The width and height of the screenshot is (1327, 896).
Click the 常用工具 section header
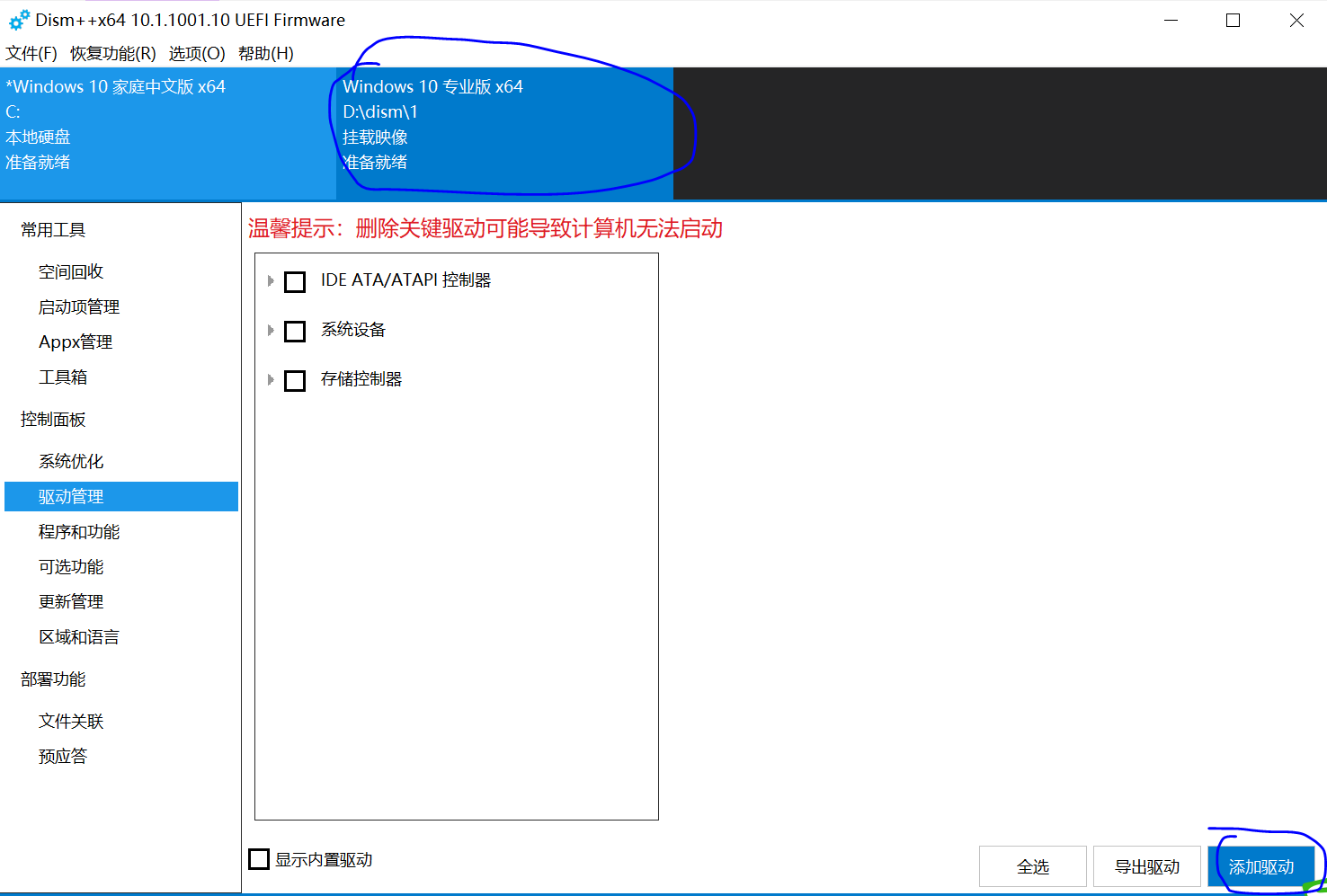[x=53, y=230]
